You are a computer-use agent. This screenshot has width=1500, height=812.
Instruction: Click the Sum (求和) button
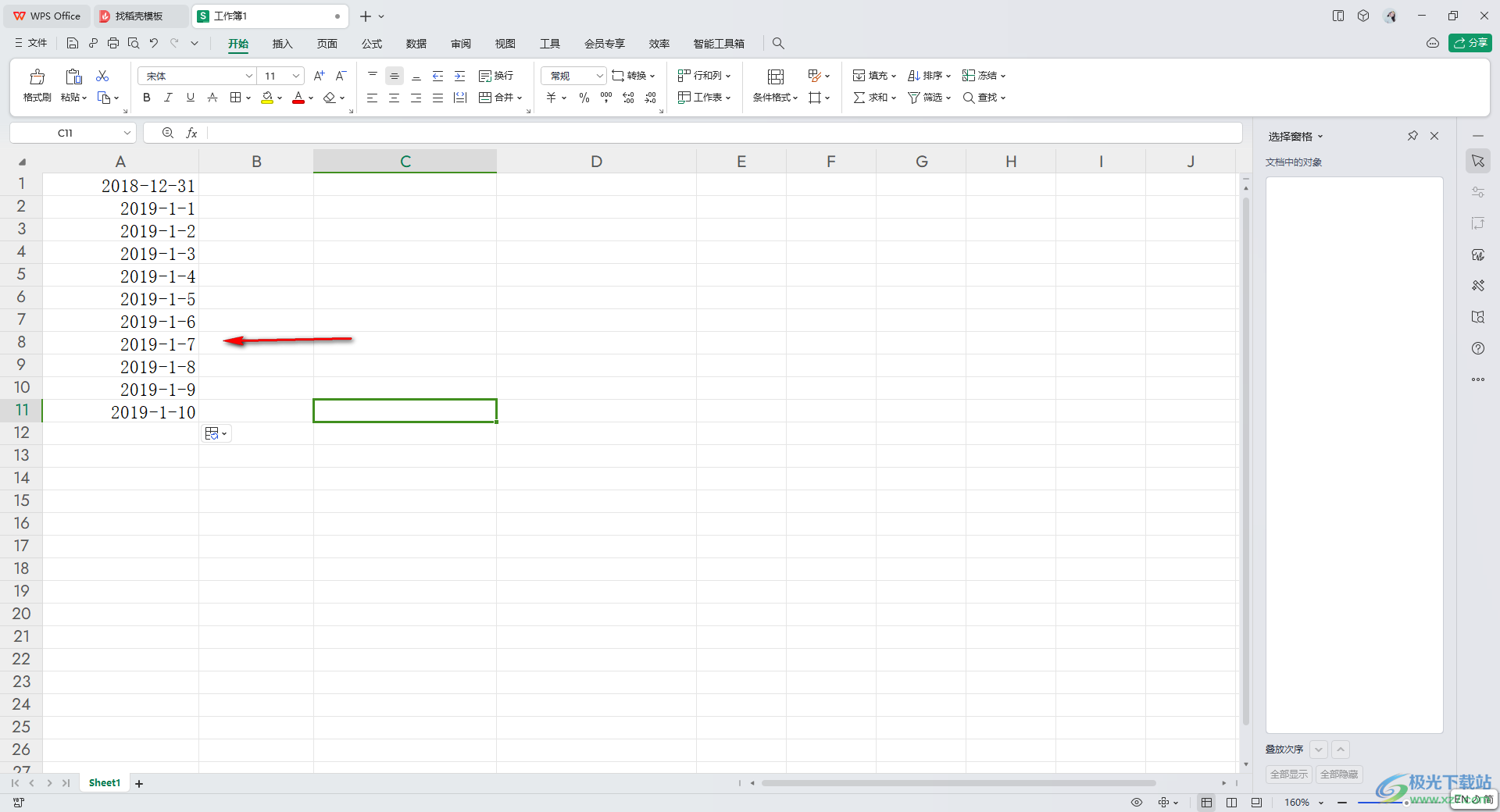tap(874, 98)
